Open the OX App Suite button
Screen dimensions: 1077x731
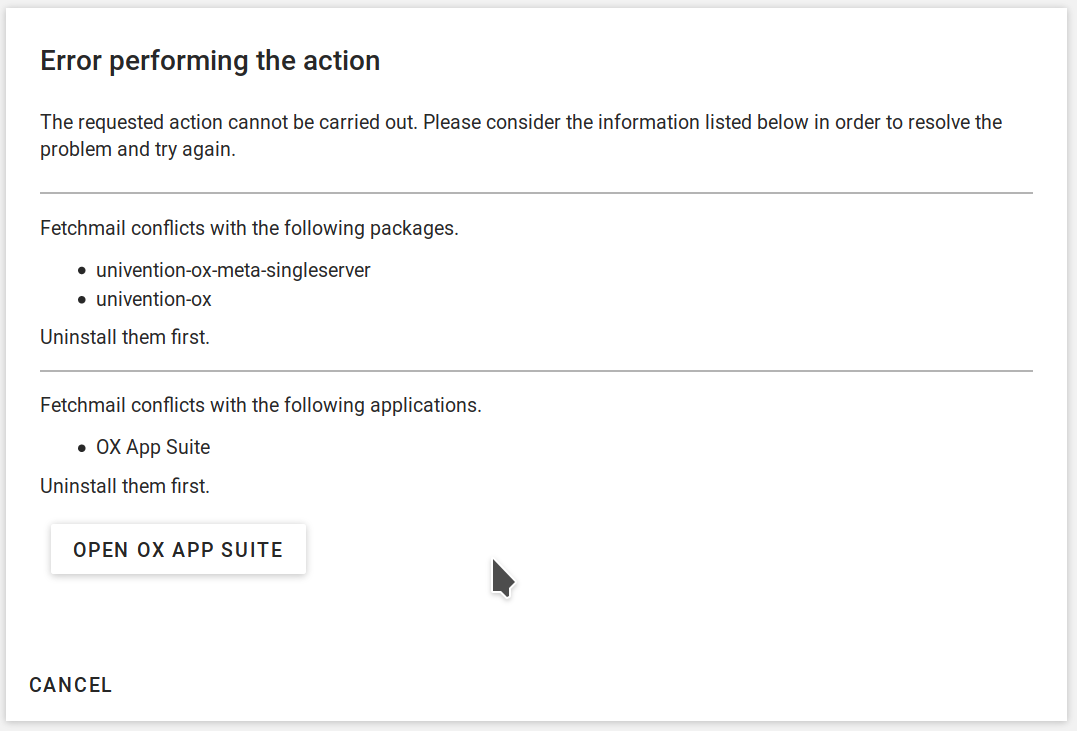point(178,549)
